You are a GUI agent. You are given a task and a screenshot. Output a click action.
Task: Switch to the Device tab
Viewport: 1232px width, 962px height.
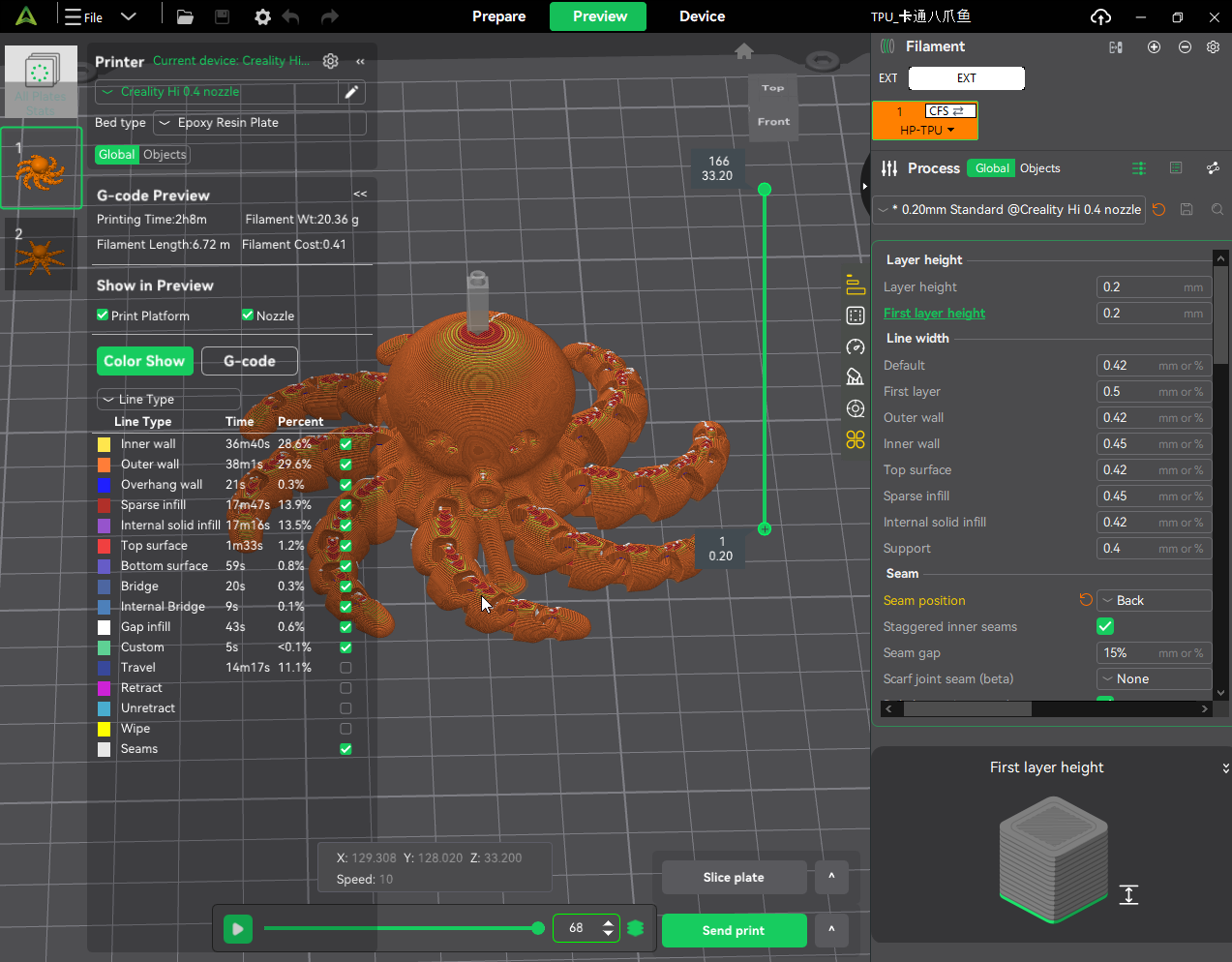[x=702, y=16]
